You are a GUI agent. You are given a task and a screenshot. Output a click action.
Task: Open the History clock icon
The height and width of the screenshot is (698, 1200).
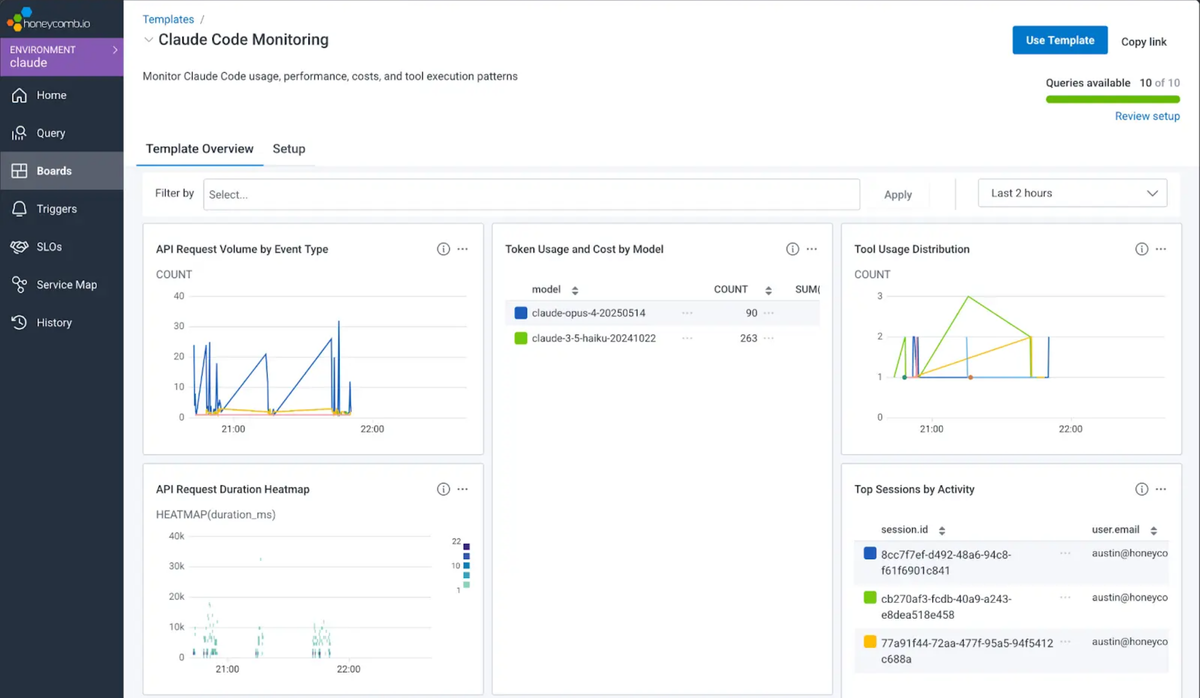(19, 323)
